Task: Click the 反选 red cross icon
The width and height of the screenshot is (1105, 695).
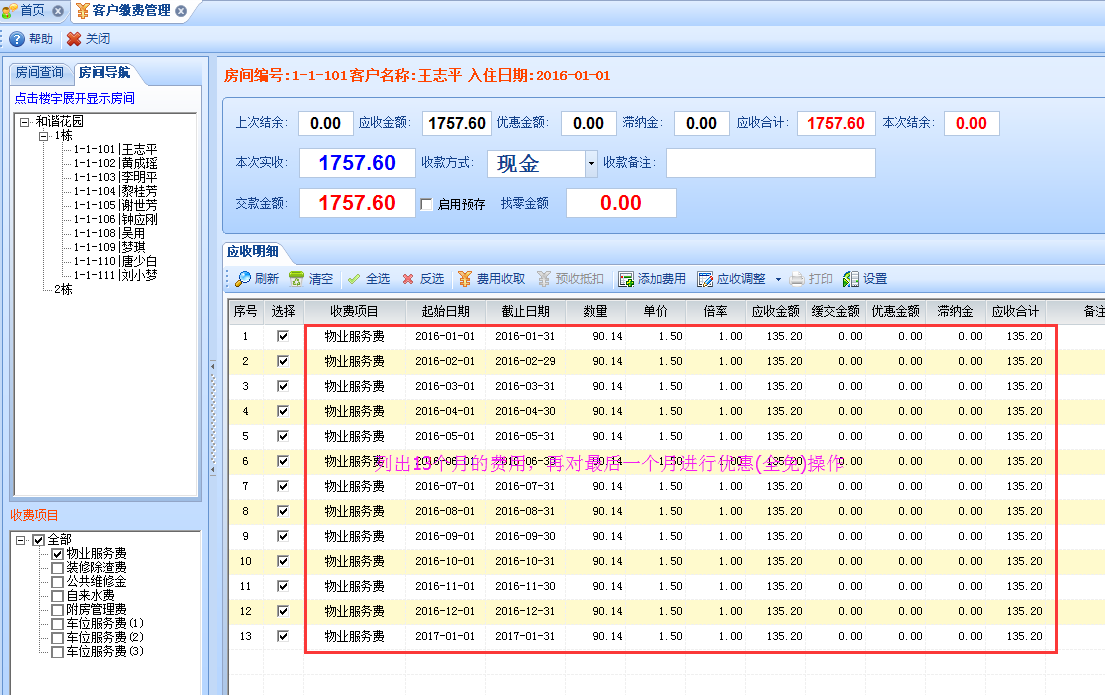Action: [407, 279]
